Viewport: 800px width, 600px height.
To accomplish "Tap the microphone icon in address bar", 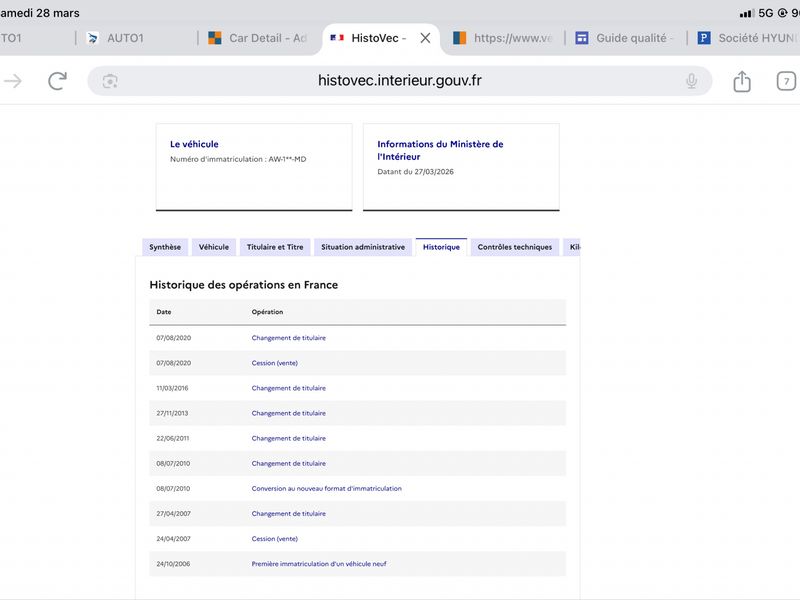I will click(x=691, y=81).
